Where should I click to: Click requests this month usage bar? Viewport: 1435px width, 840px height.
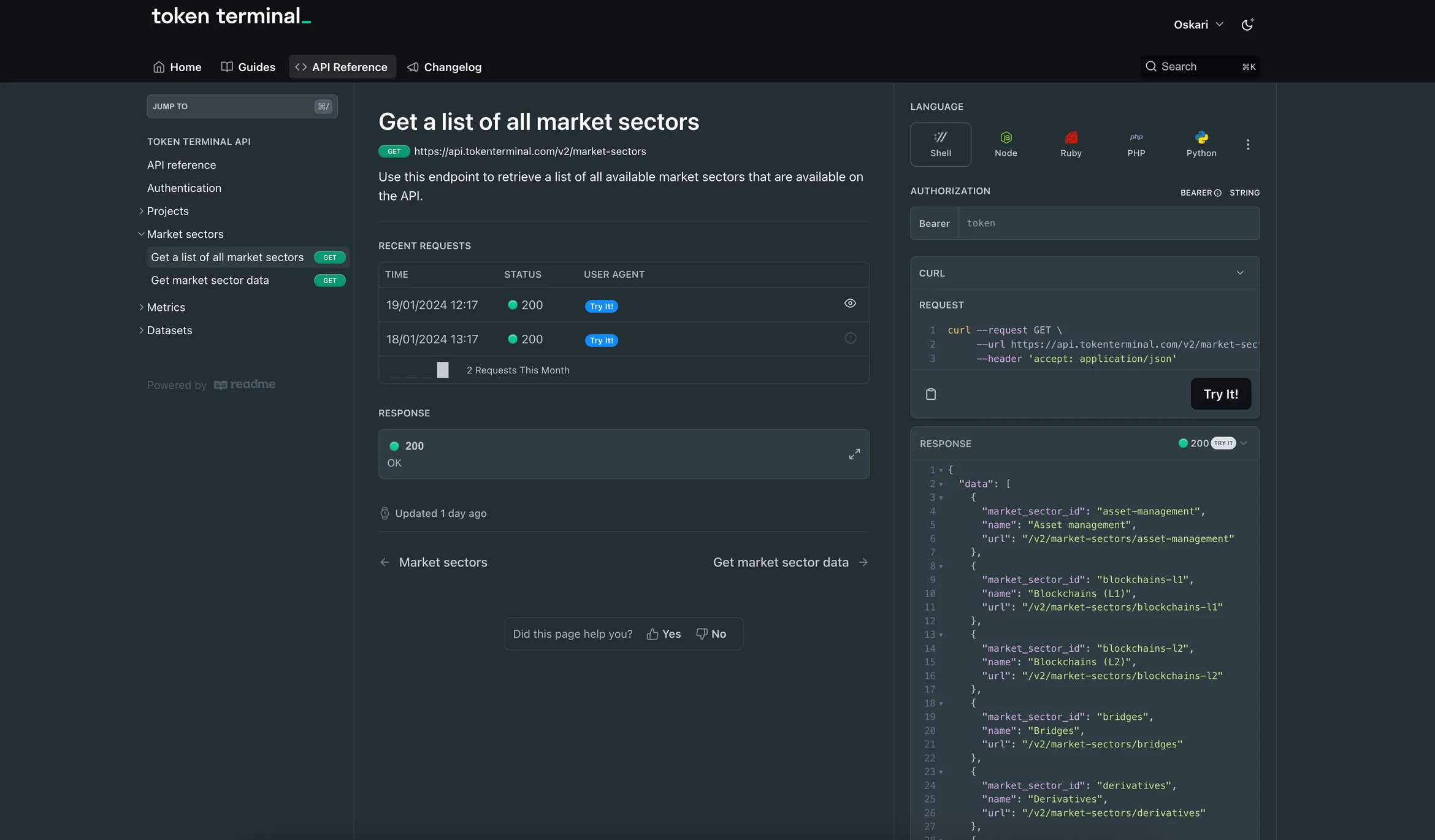pos(443,370)
